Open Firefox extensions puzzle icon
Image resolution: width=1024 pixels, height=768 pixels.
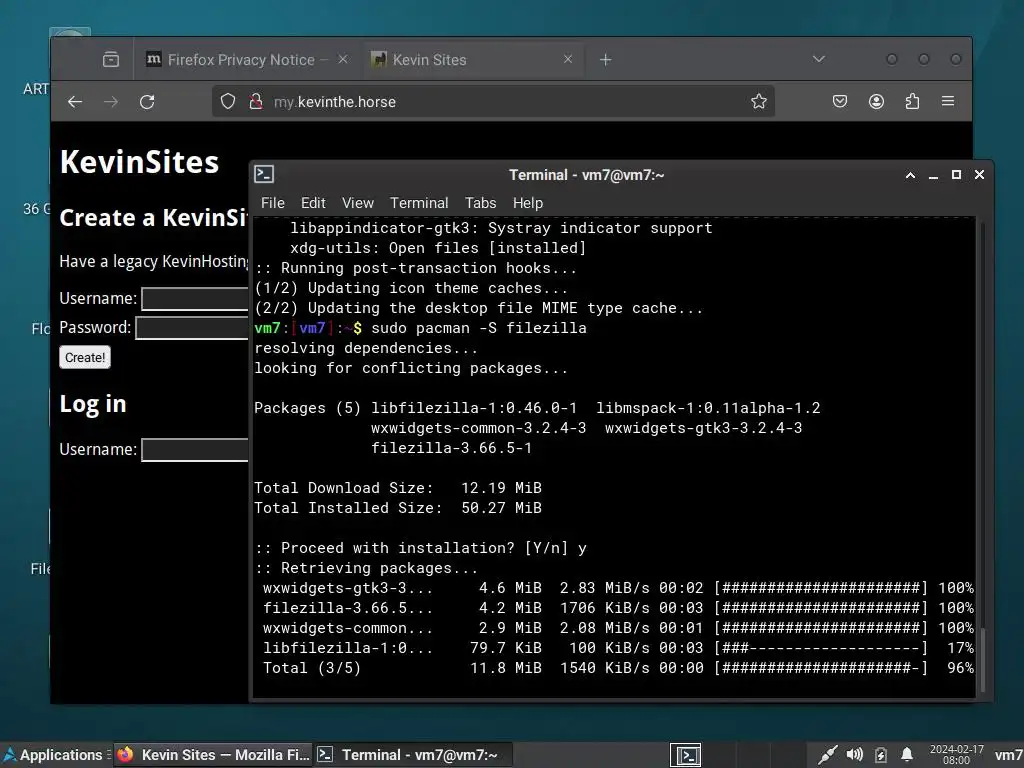click(912, 101)
